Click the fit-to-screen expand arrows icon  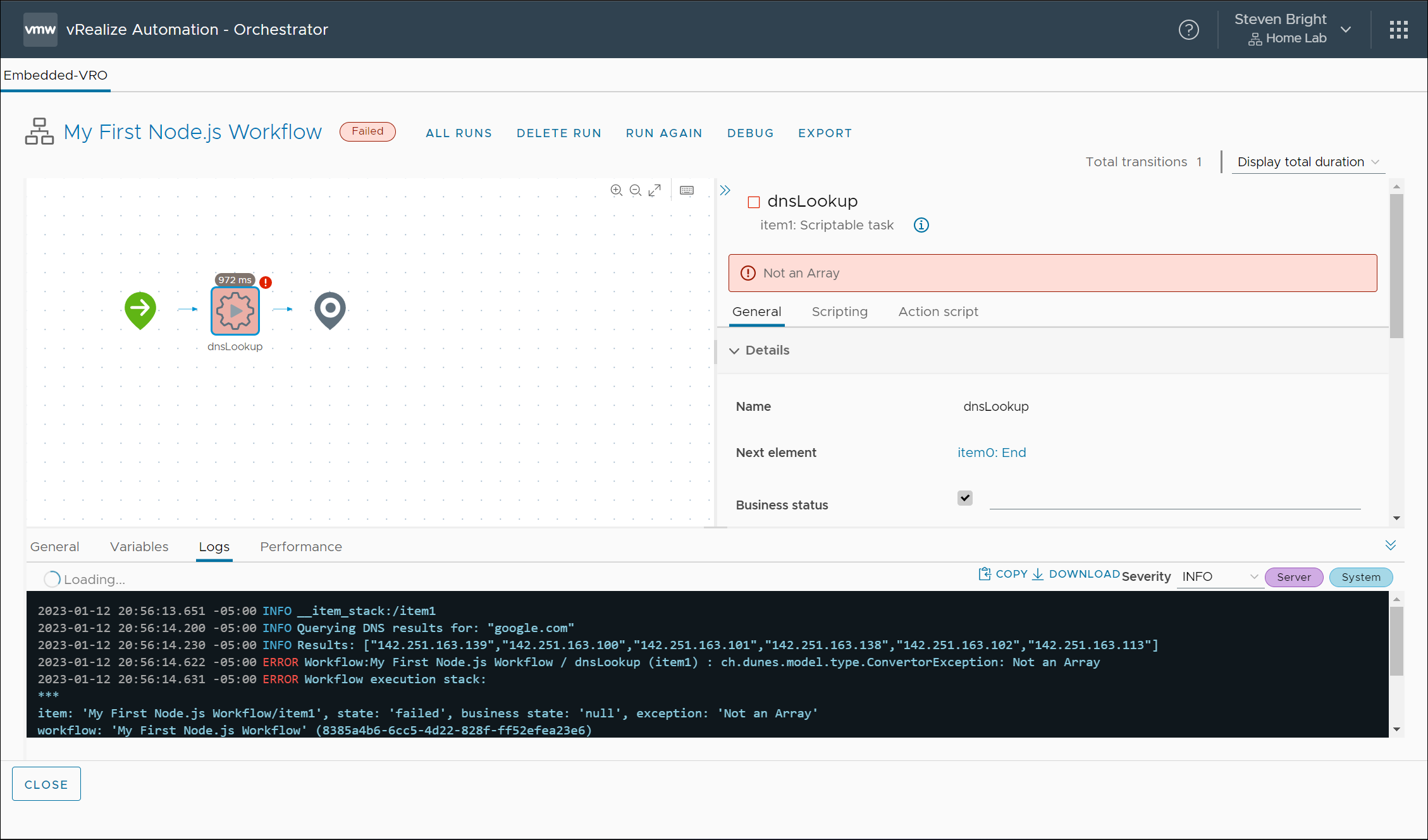[655, 190]
